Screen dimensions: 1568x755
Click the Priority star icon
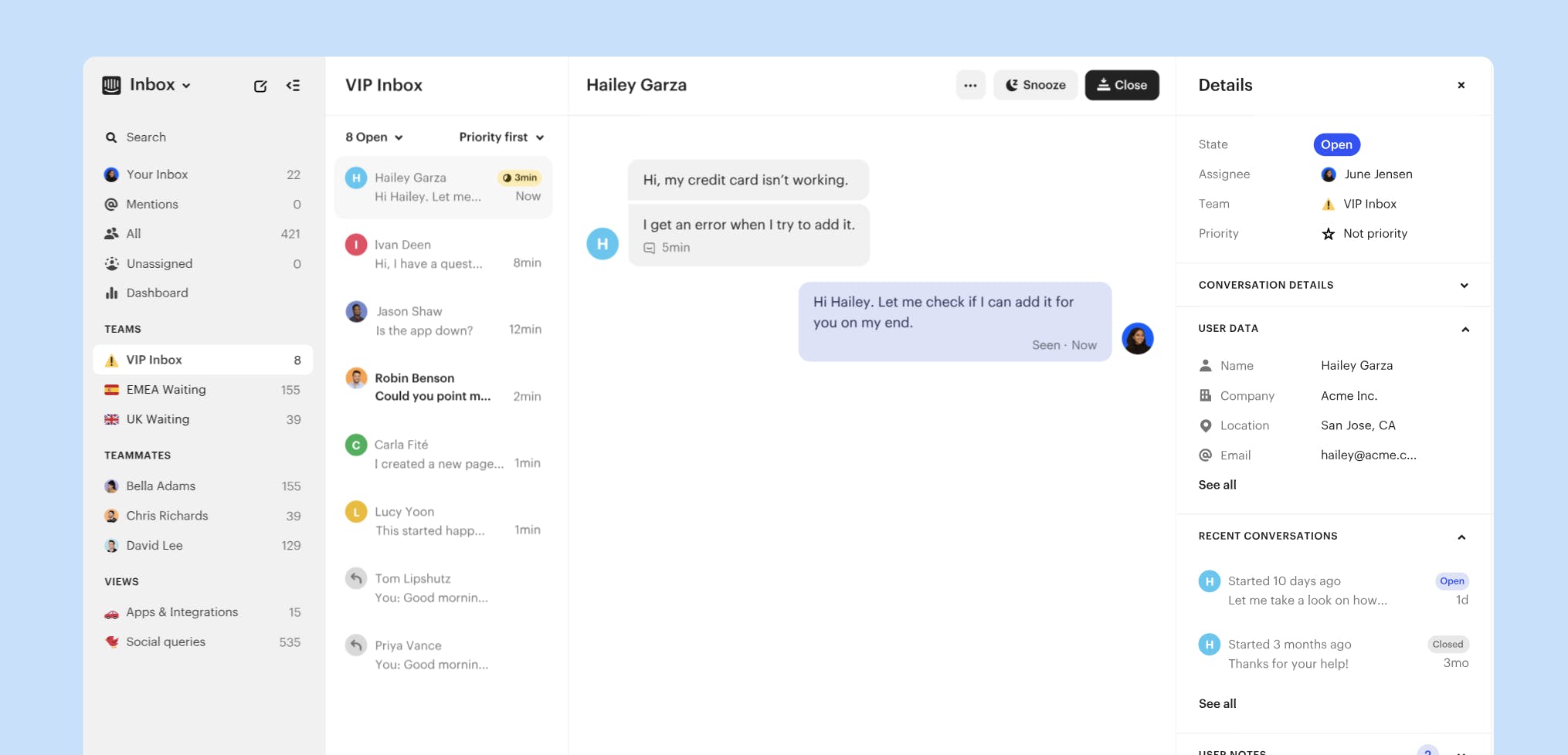[1328, 234]
